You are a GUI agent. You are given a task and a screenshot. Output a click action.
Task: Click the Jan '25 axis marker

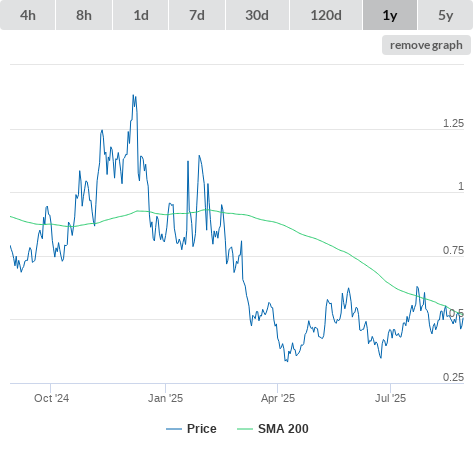[x=165, y=398]
